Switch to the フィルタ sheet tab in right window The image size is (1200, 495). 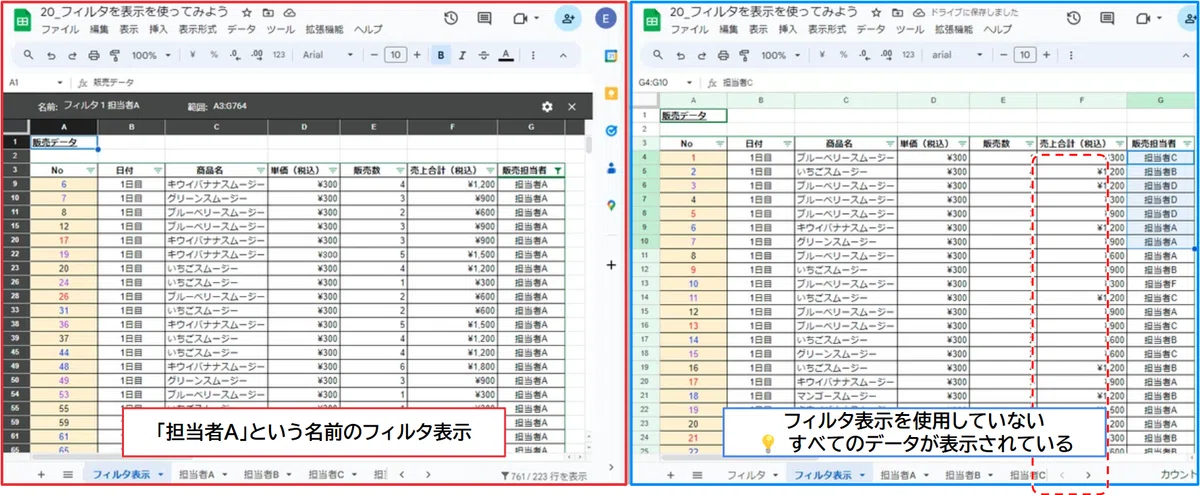click(x=746, y=474)
